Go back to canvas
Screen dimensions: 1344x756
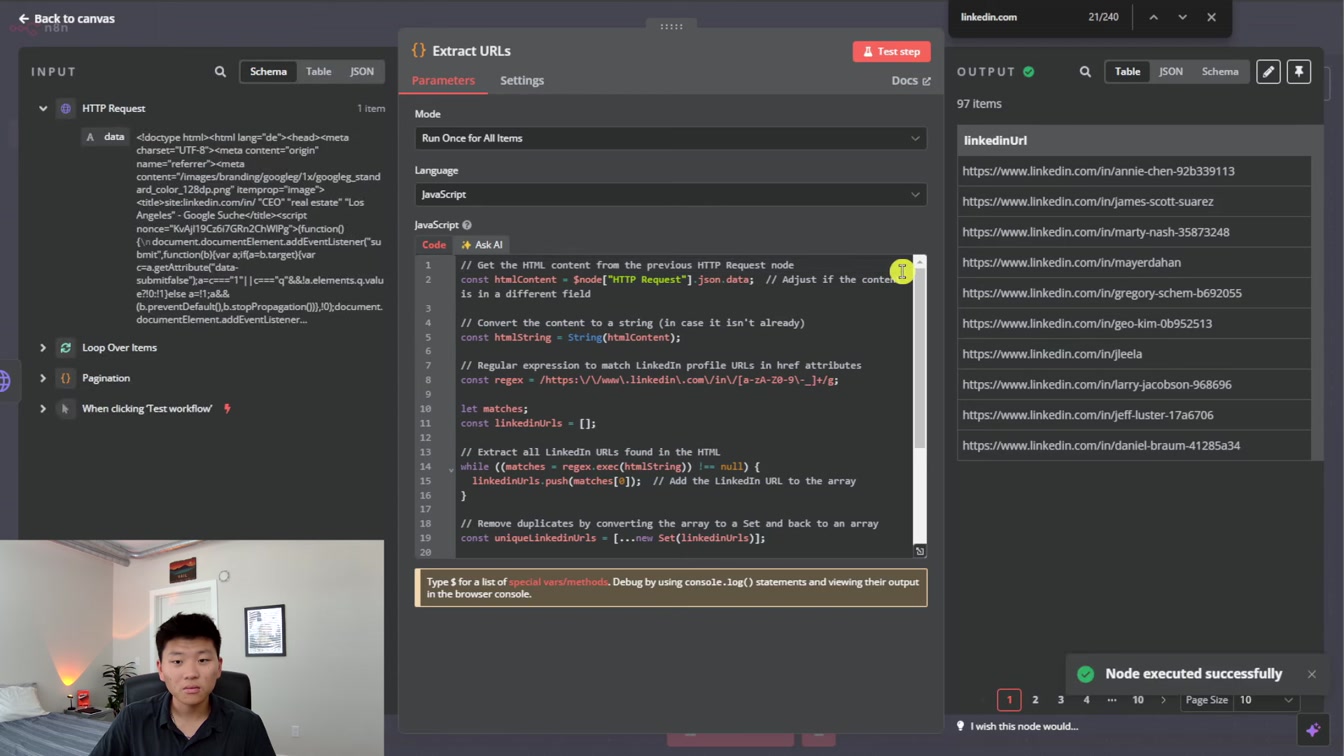[x=66, y=18]
